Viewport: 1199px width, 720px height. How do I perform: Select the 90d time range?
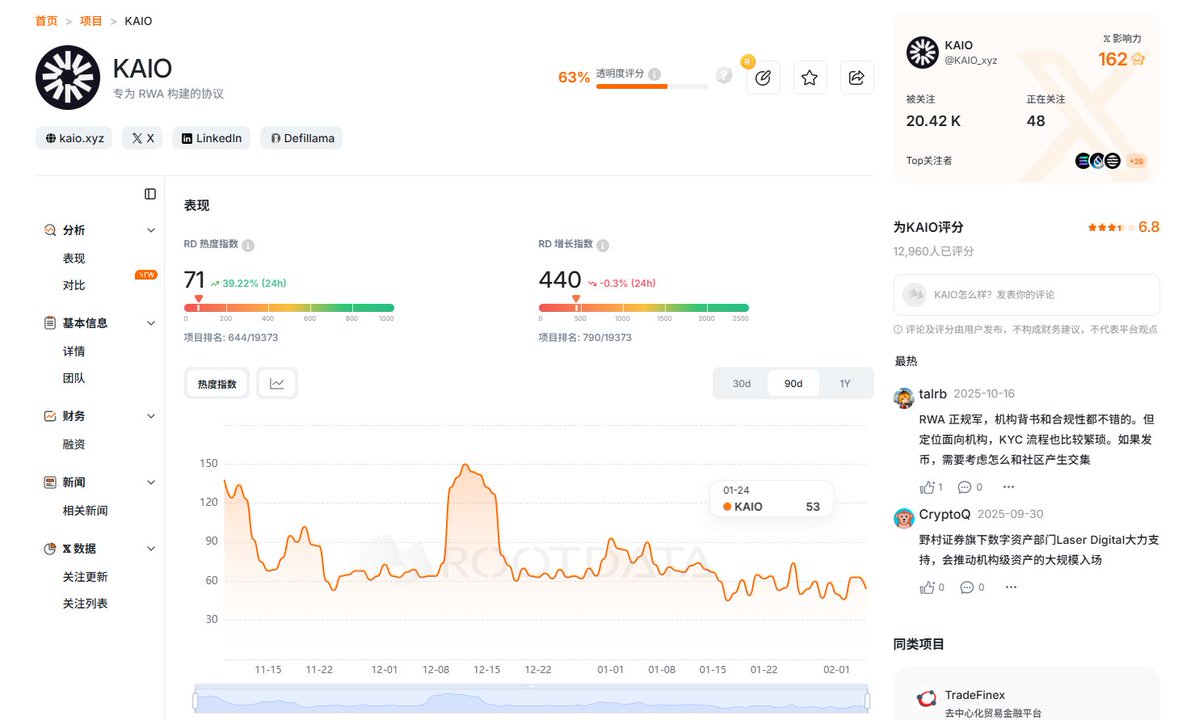point(793,383)
